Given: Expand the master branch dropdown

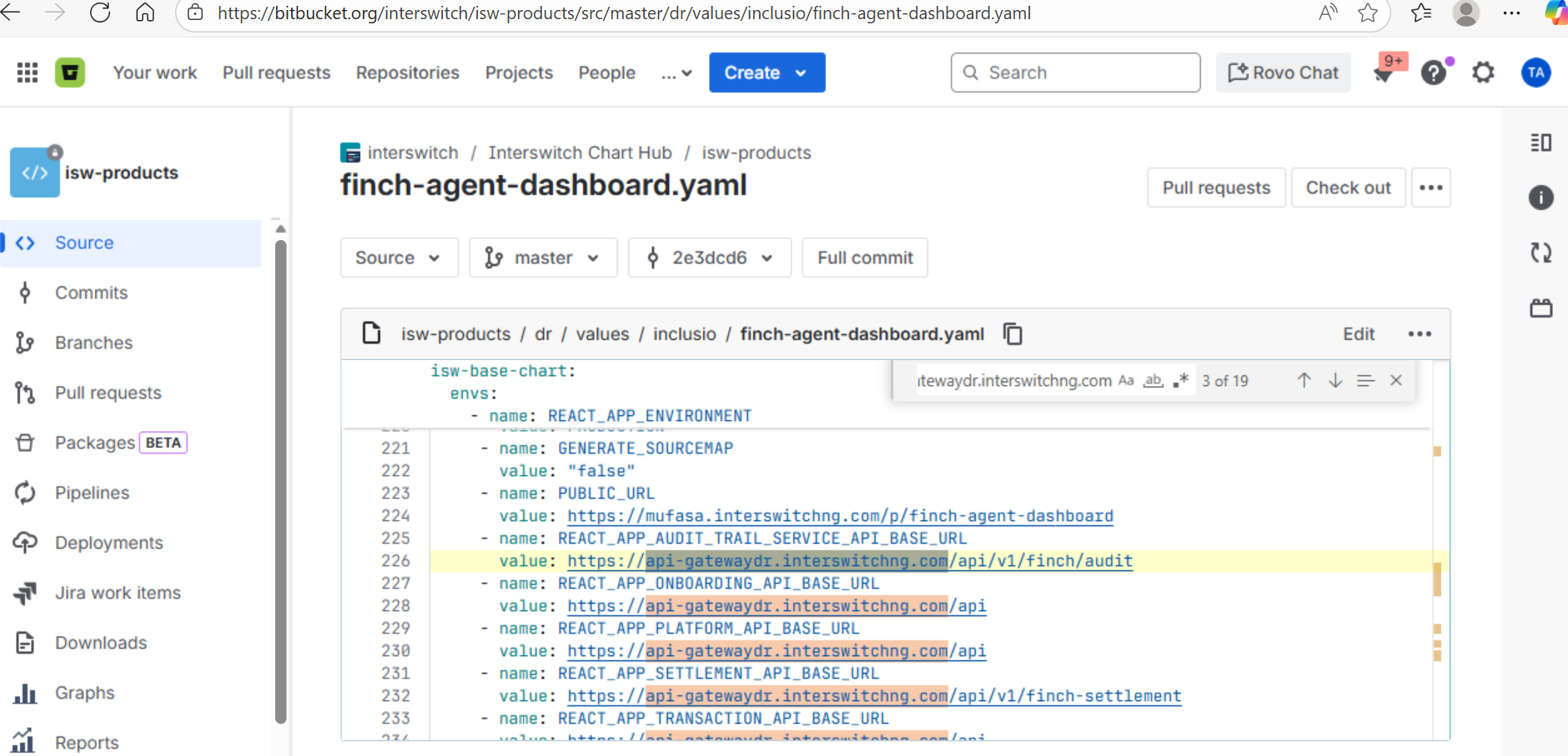Looking at the screenshot, I should [543, 258].
